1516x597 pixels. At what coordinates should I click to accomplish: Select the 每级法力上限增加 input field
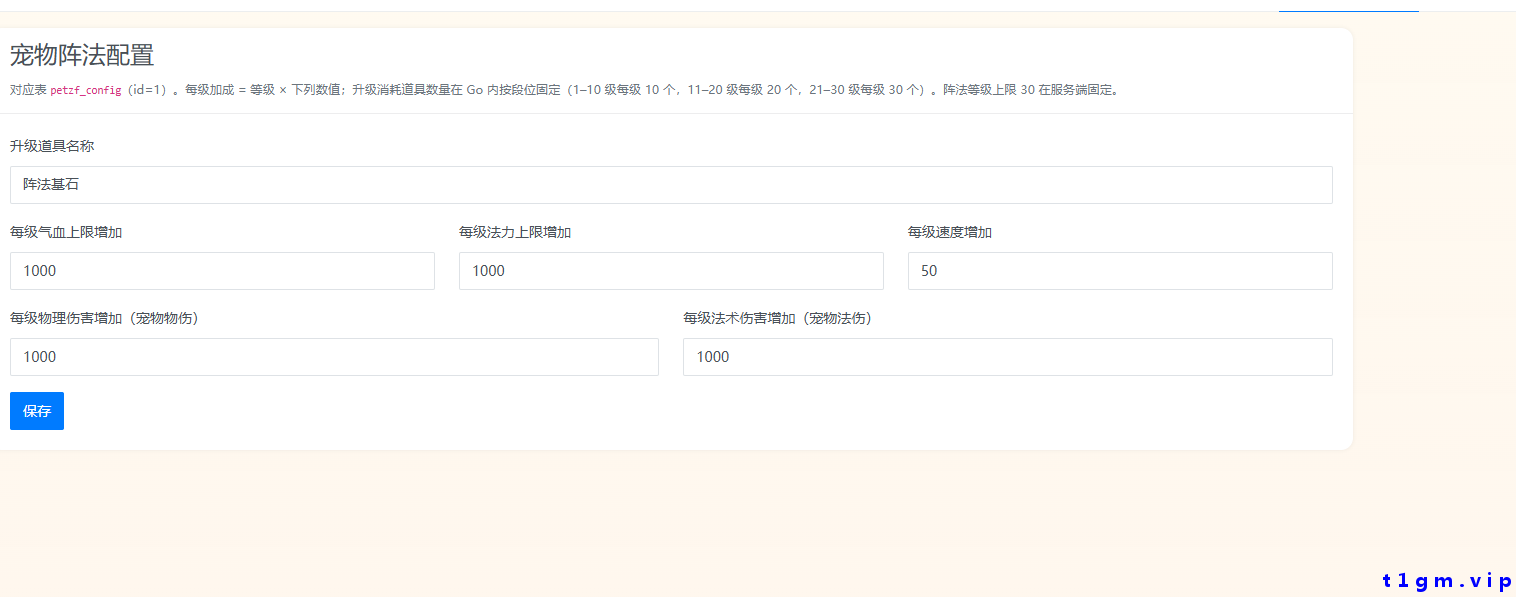pos(670,270)
